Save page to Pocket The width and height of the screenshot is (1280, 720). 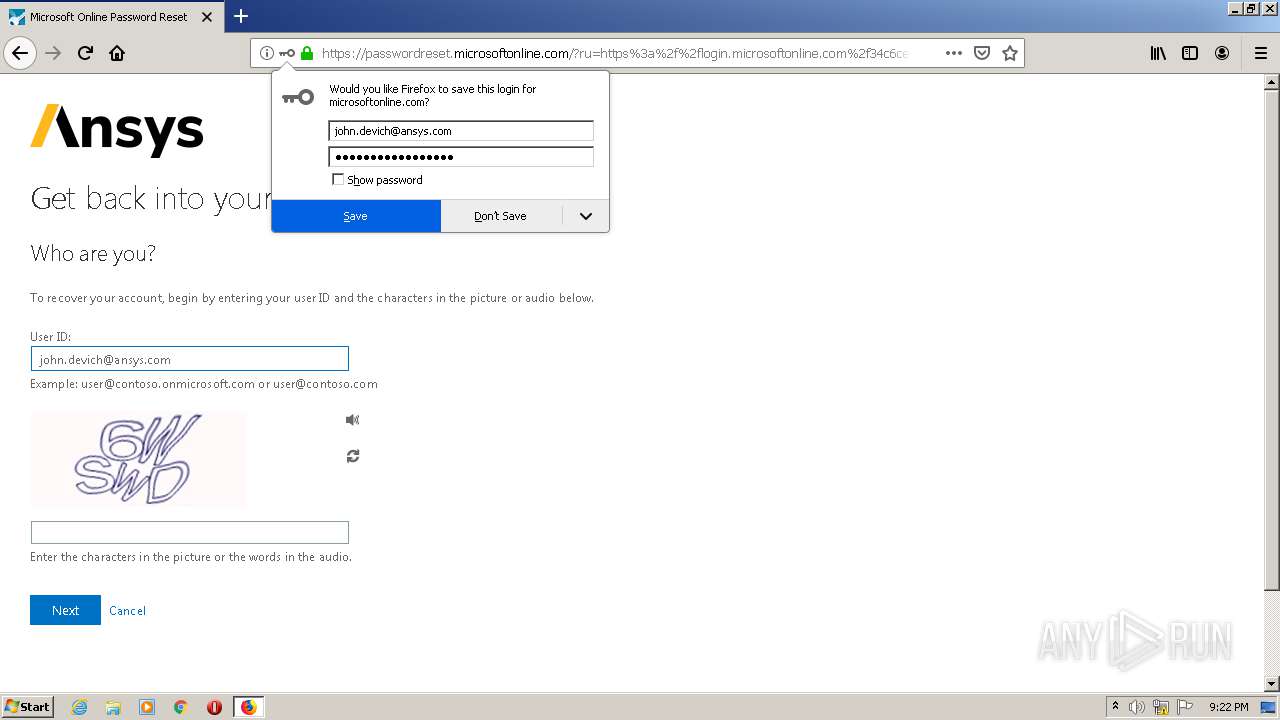tap(982, 53)
